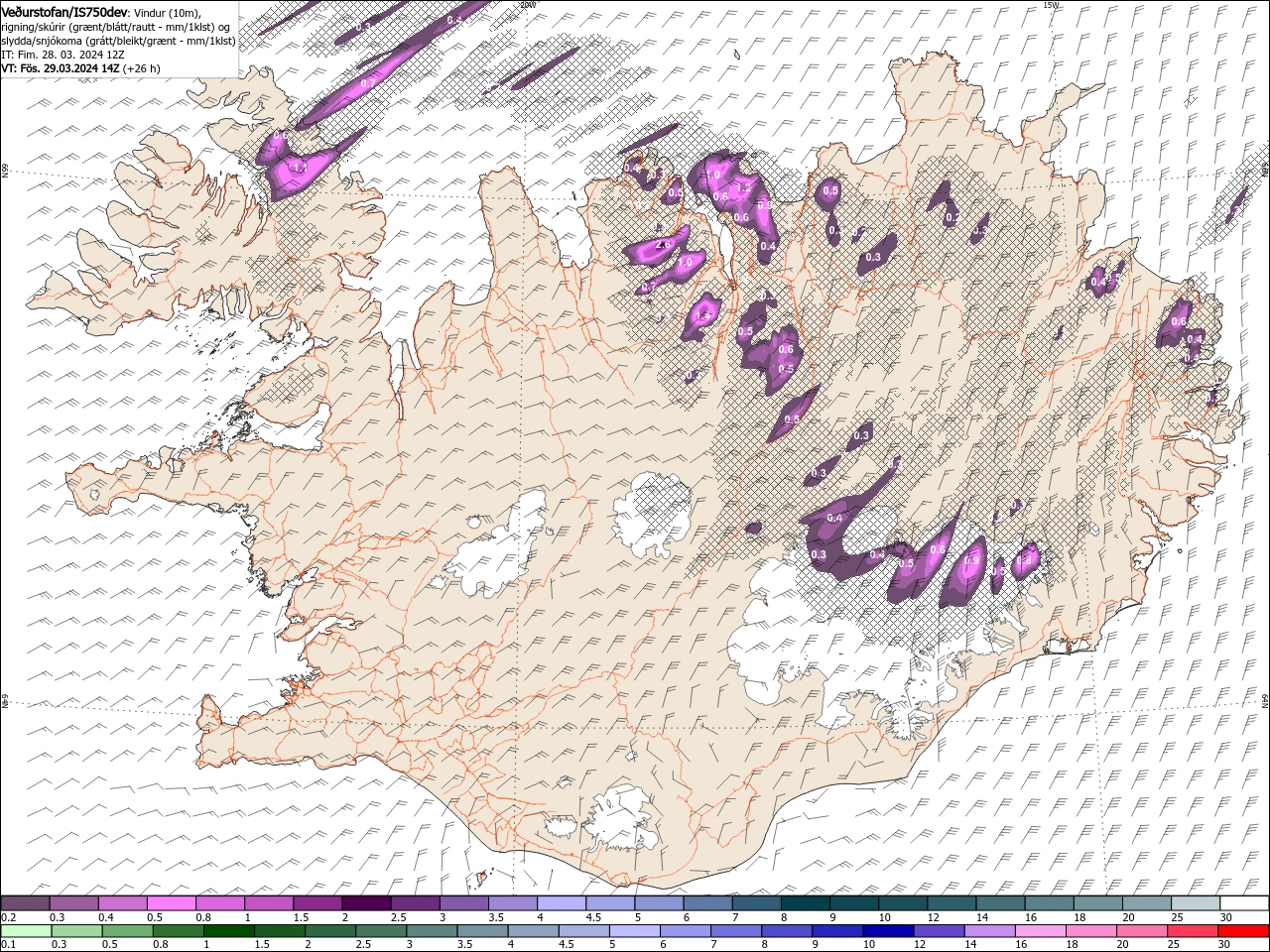Click the snow scale swatch starting at 0.2

click(25, 903)
